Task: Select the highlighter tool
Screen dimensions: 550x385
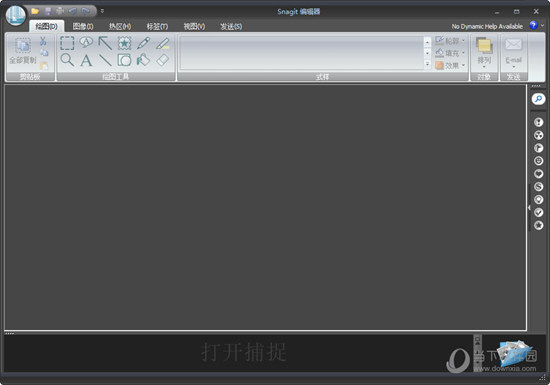Action: (163, 43)
